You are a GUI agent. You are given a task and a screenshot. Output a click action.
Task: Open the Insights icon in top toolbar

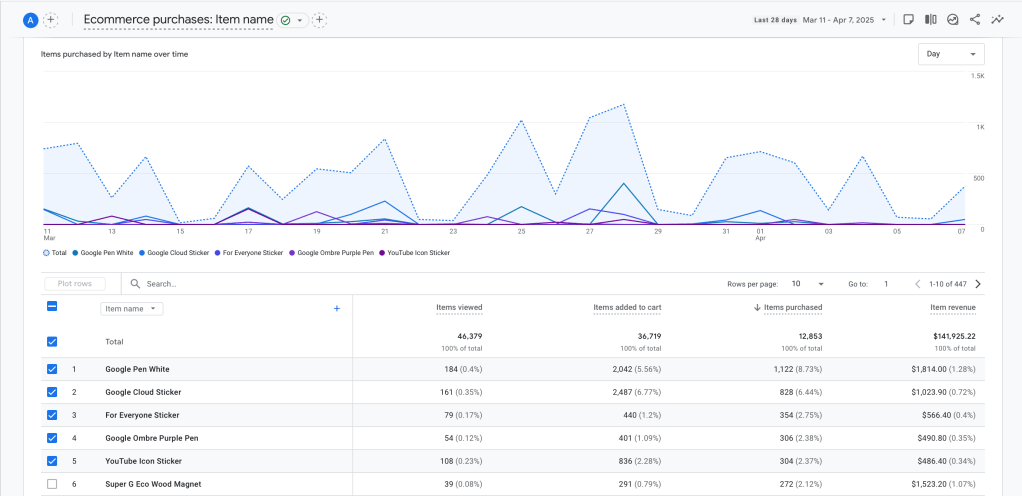tap(953, 19)
